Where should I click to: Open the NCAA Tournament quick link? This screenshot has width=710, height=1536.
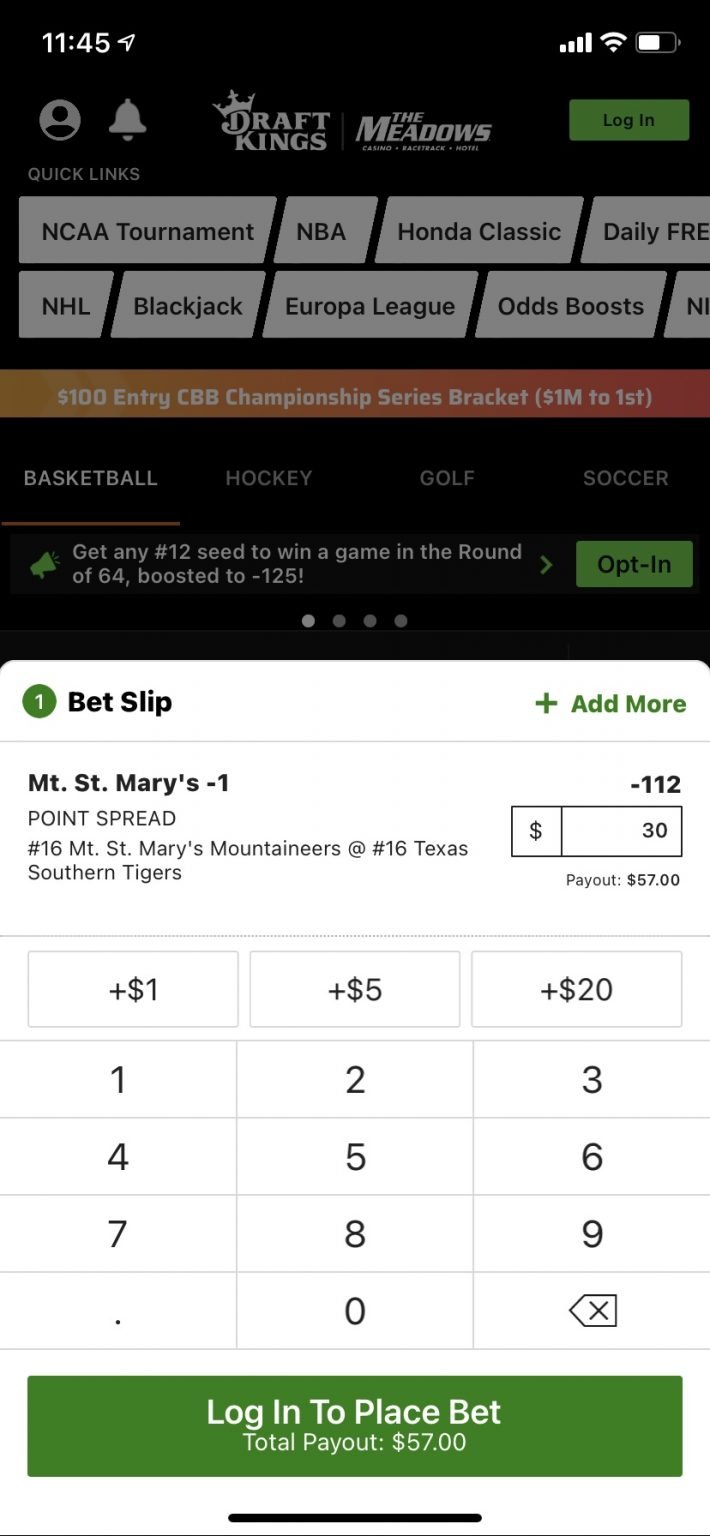coord(146,231)
